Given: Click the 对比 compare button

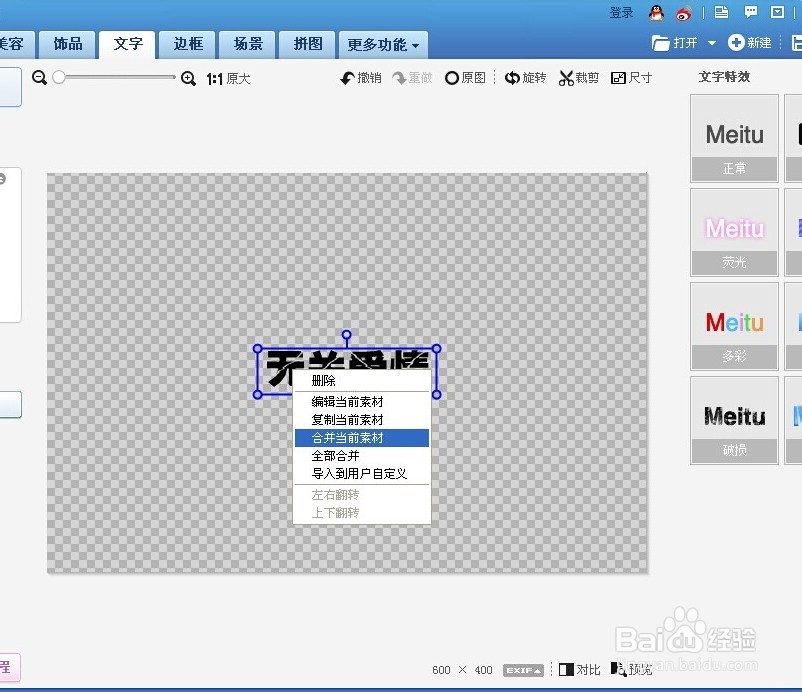Looking at the screenshot, I should (x=580, y=669).
